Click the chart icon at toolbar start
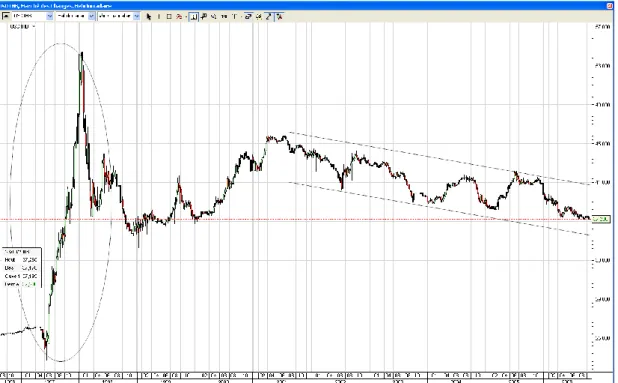The width and height of the screenshot is (618, 383). 6,16
